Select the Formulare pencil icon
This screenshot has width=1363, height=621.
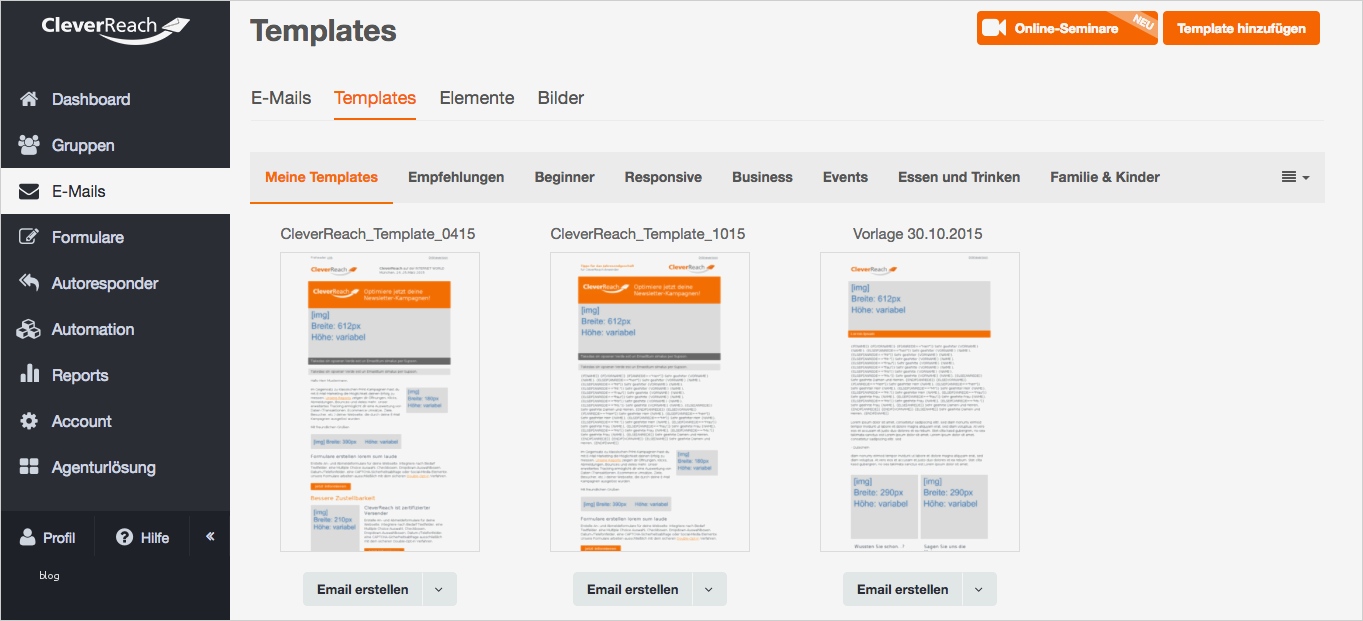[28, 237]
